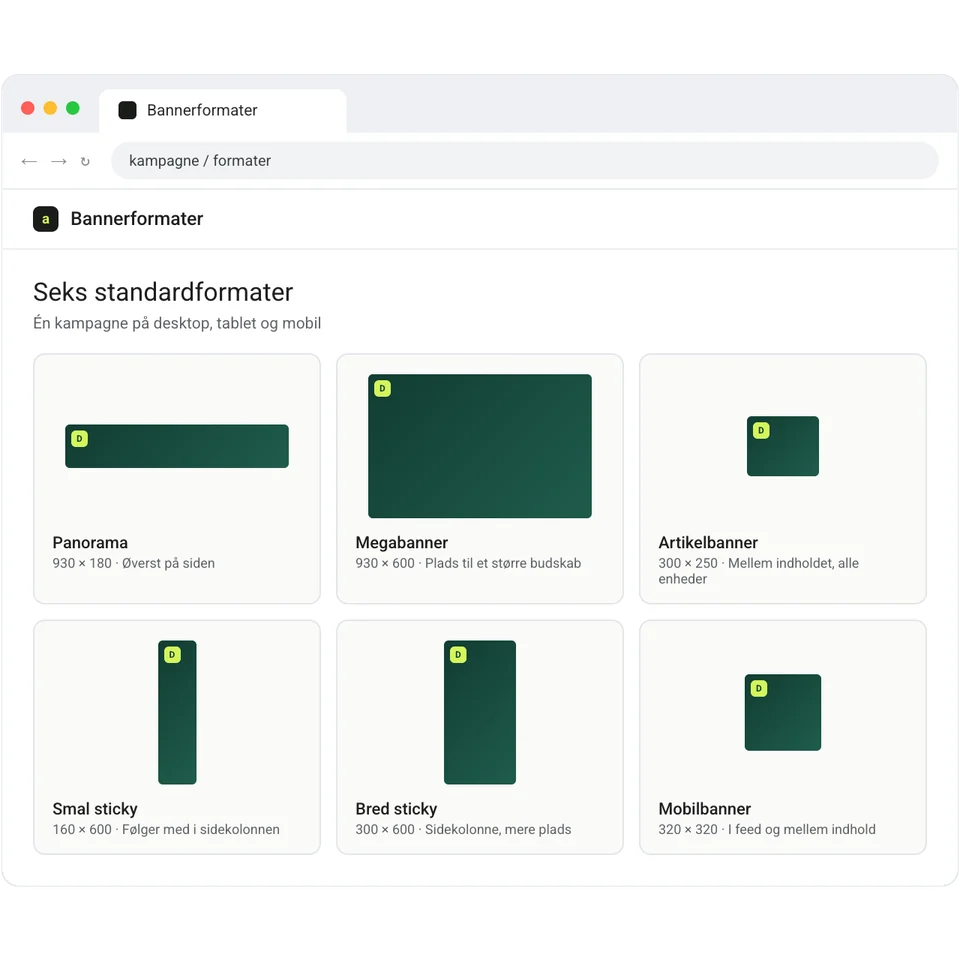Click the Bannerformater header title

coord(137,219)
